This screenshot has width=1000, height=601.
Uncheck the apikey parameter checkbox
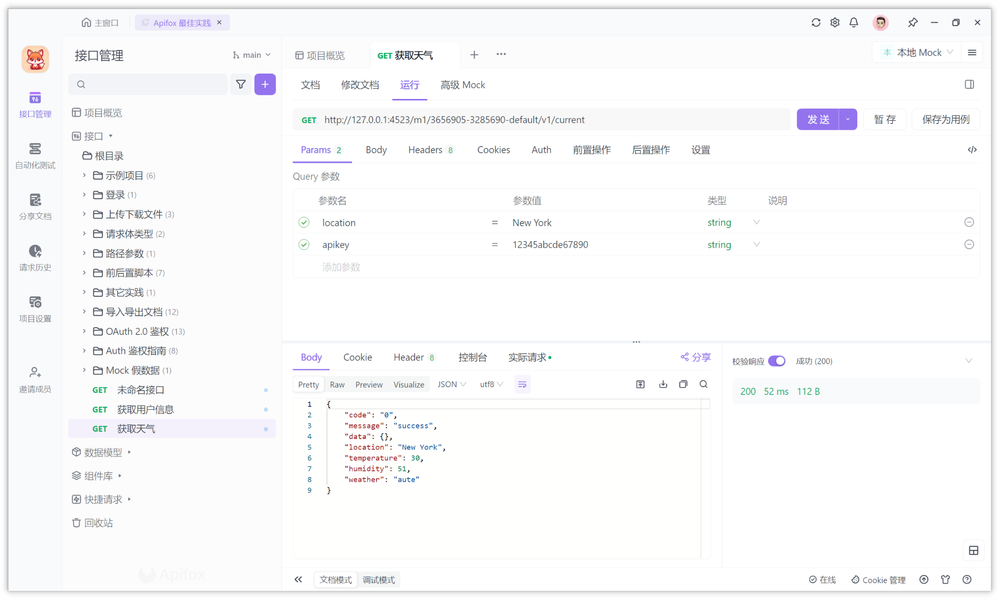[304, 244]
